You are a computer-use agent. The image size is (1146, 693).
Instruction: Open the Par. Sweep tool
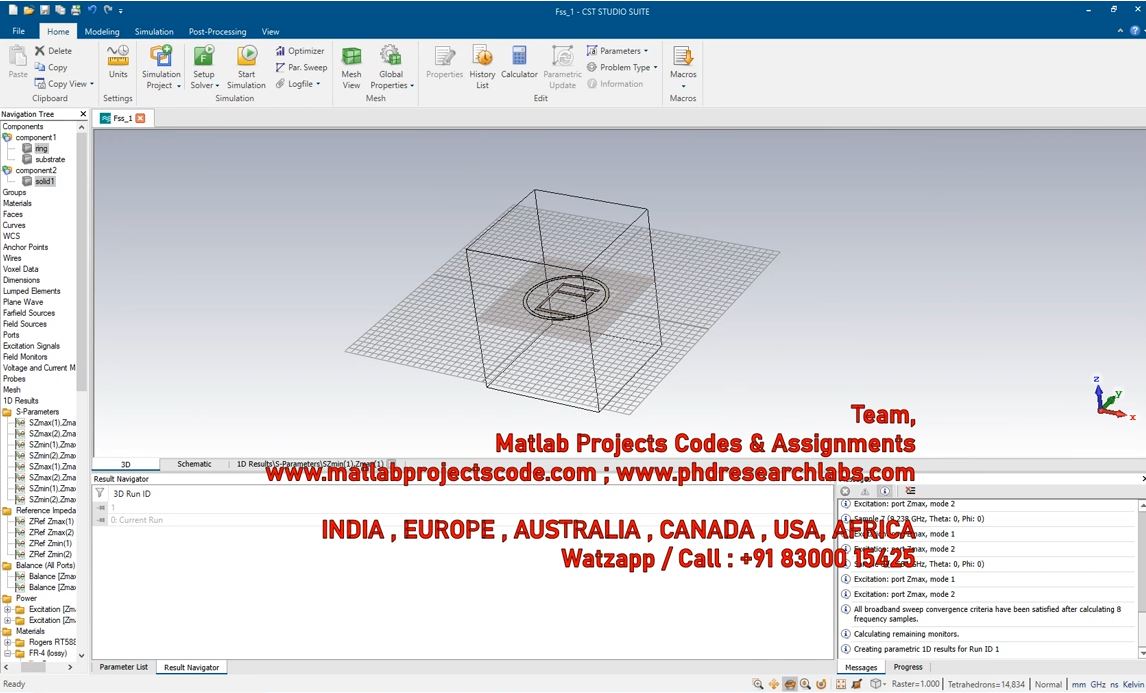[301, 67]
